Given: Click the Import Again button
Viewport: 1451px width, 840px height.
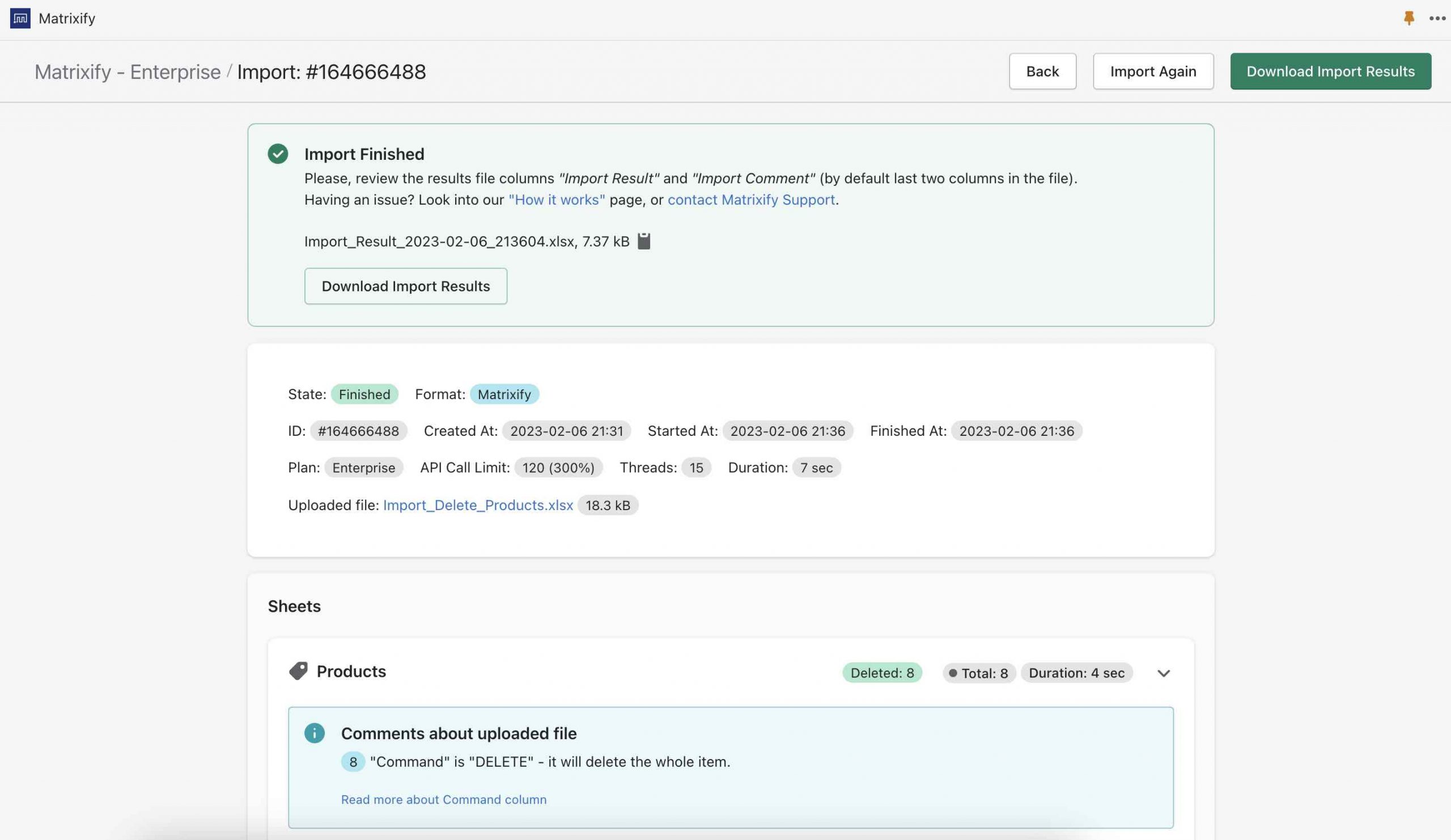Looking at the screenshot, I should point(1153,71).
